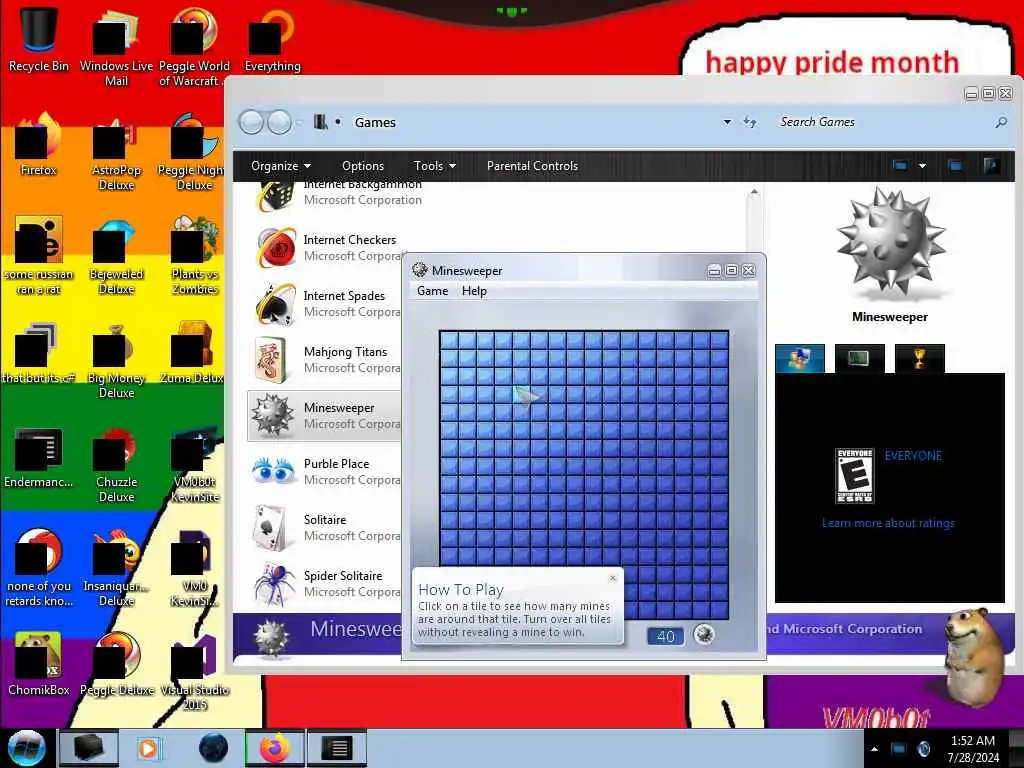Screen dimensions: 1024x768
Task: Open Insaniquarium Deluxe desktop shortcut
Action: tap(116, 568)
